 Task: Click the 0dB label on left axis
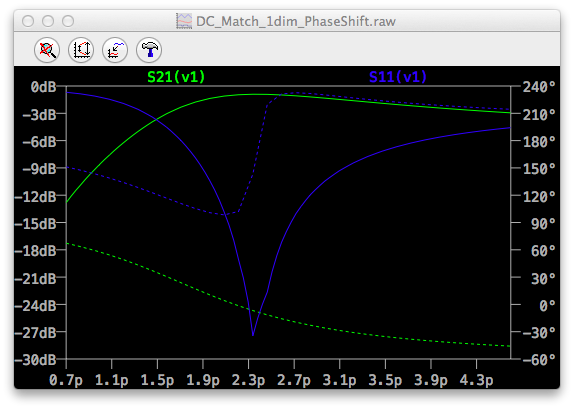[x=44, y=87]
